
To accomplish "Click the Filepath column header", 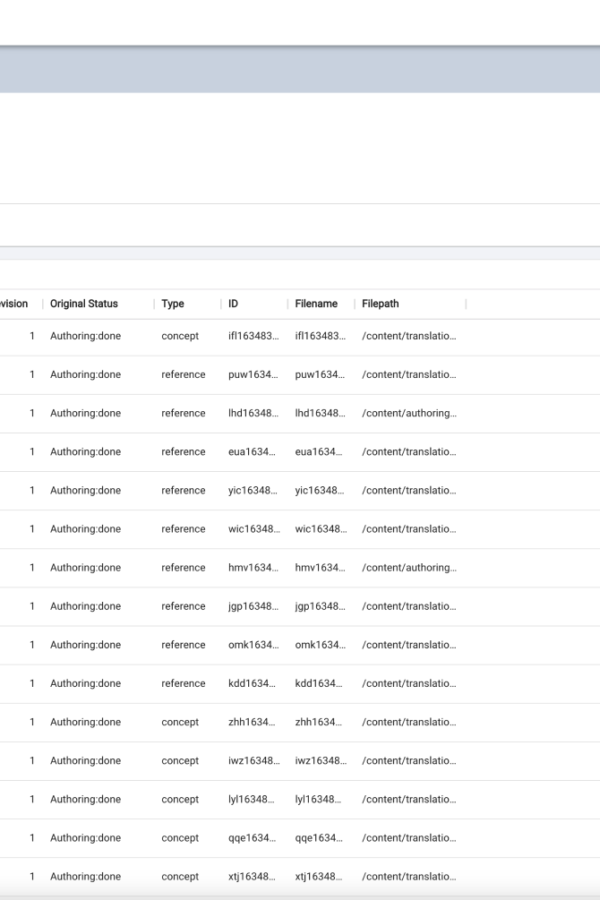I will pyautogui.click(x=380, y=304).
